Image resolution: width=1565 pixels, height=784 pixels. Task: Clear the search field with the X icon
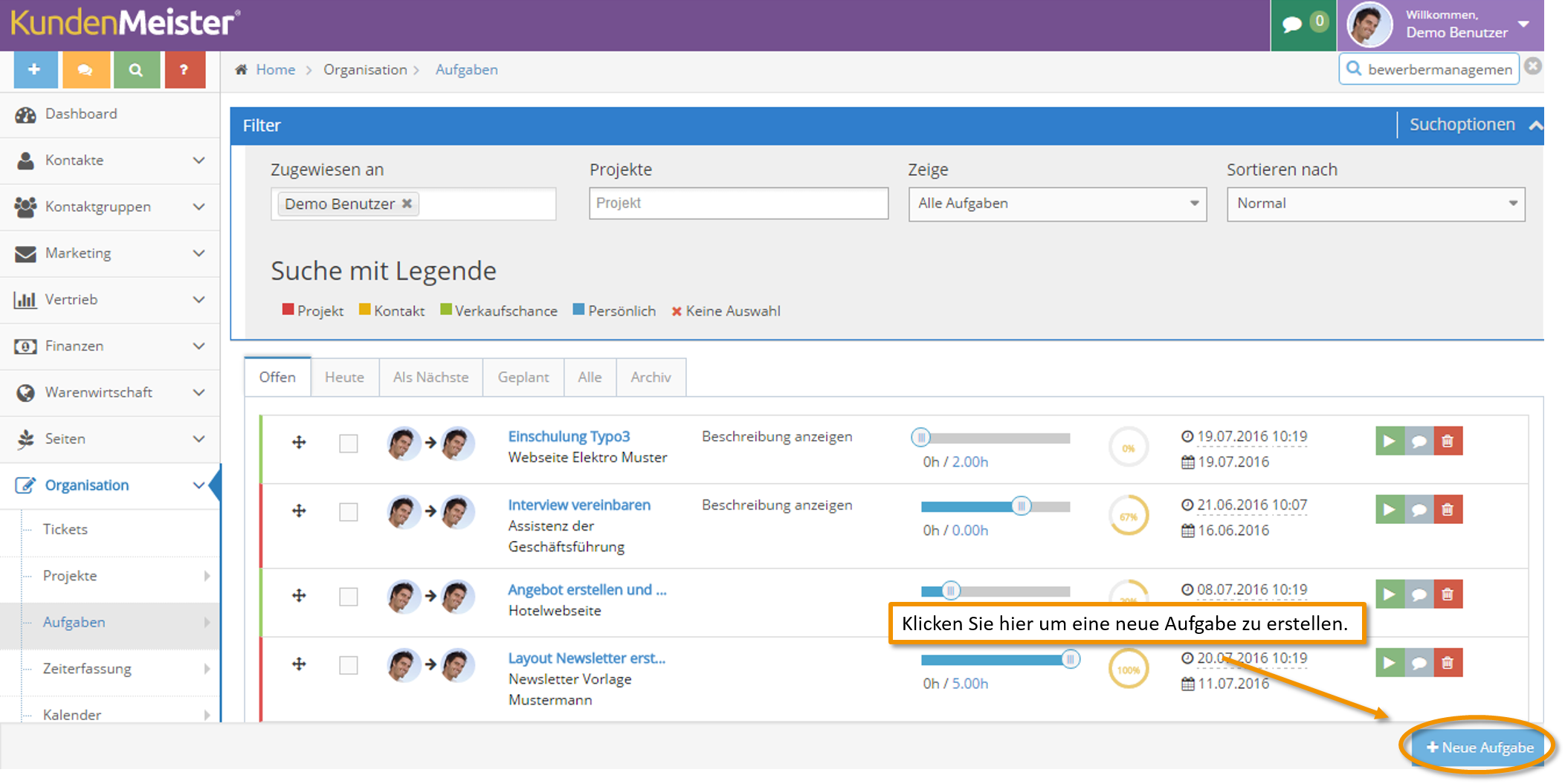(1532, 66)
